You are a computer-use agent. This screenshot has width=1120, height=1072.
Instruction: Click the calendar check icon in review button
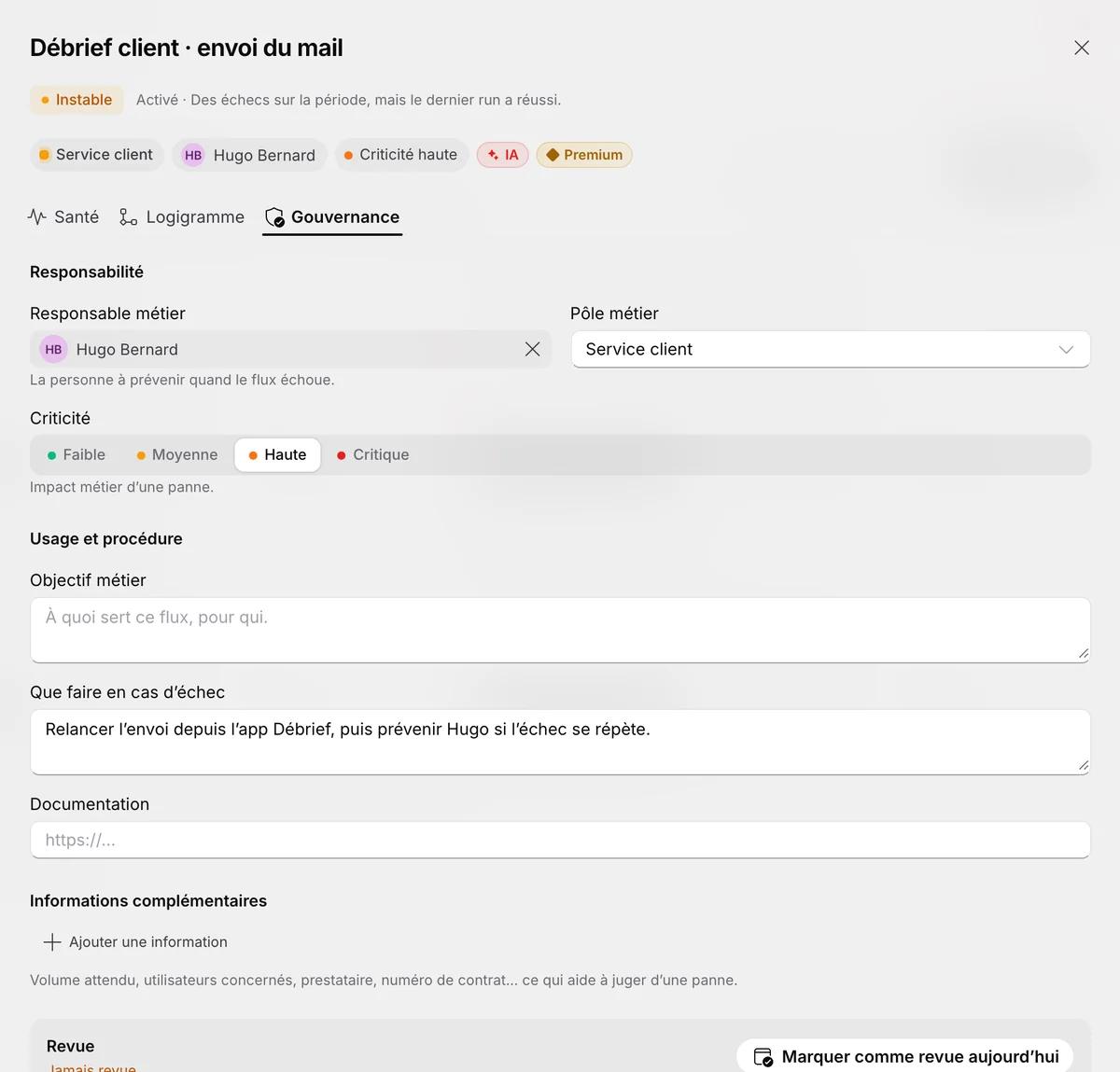(x=763, y=1057)
